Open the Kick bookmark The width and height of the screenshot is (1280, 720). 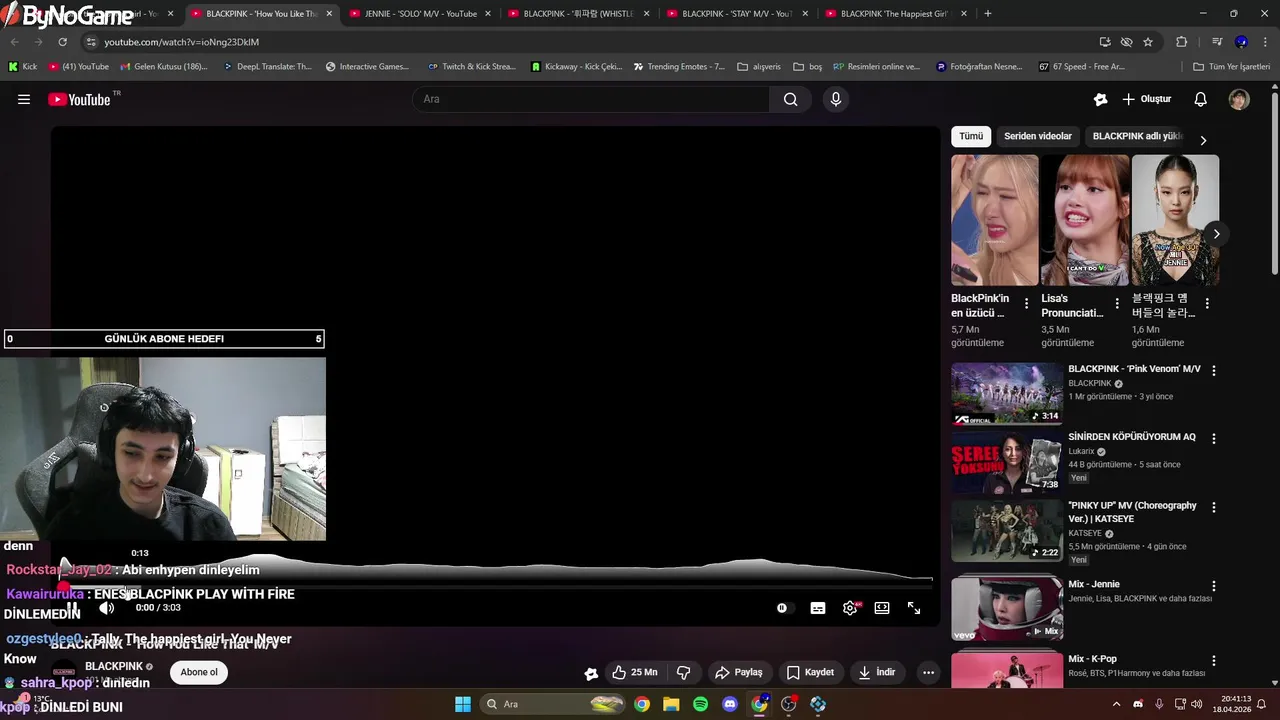(22, 67)
